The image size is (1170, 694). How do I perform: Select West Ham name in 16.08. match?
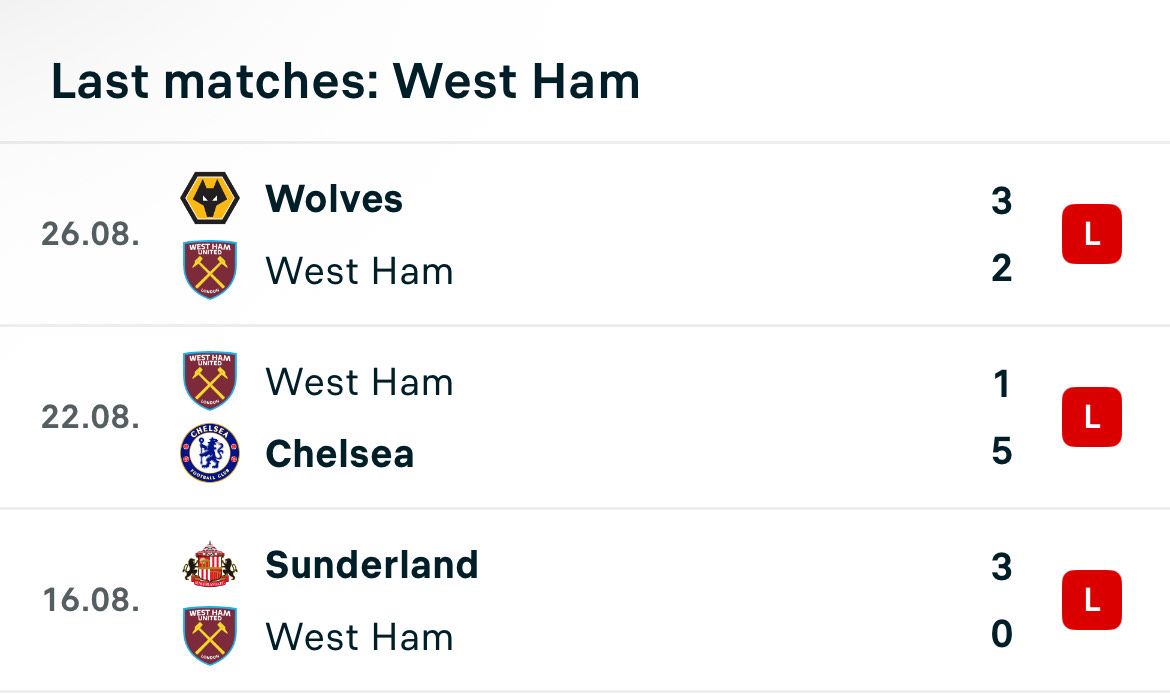360,637
